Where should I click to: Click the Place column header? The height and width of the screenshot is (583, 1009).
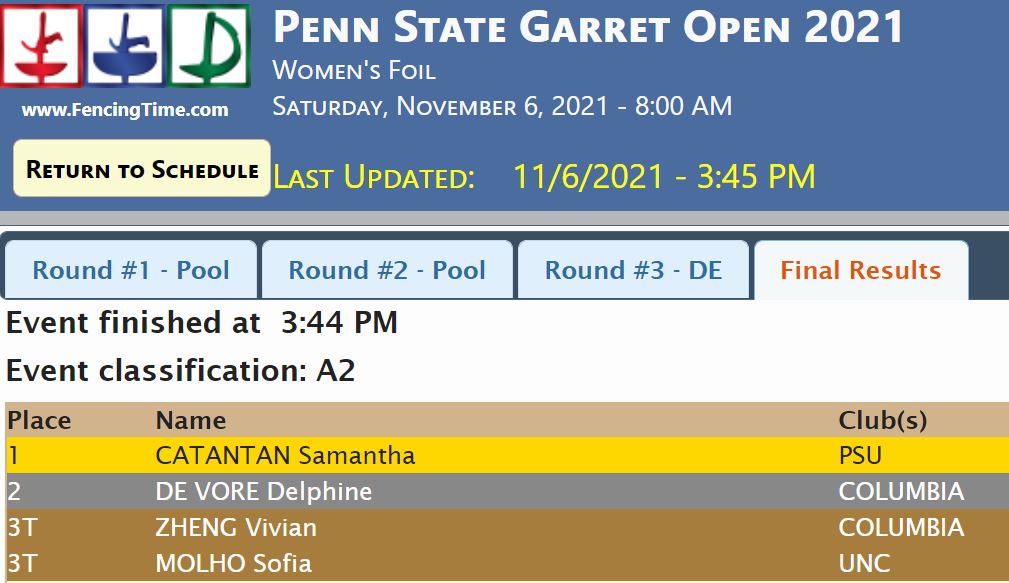click(39, 420)
